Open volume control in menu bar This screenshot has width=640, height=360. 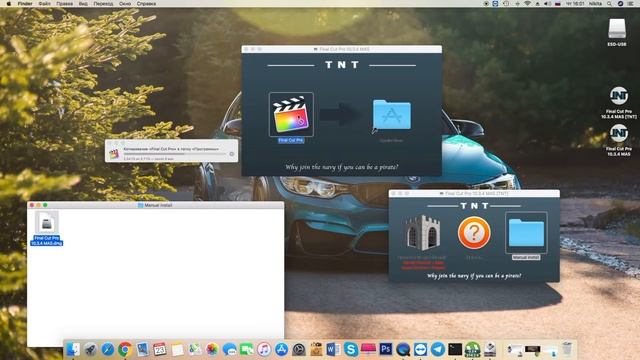[547, 4]
